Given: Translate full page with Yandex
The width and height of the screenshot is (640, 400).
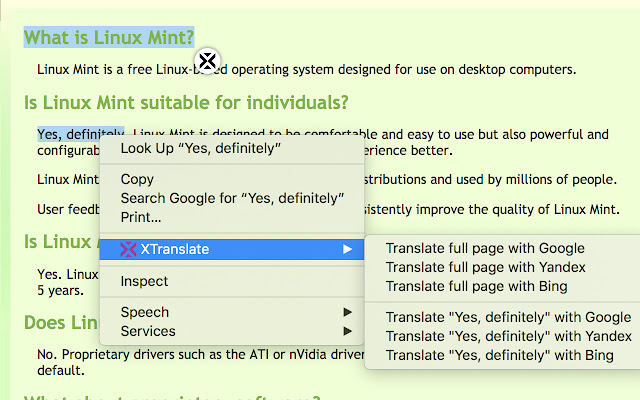Looking at the screenshot, I should coord(485,267).
